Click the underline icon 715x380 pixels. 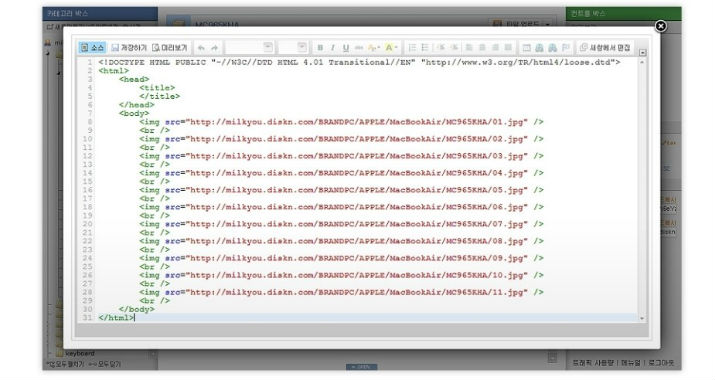point(346,47)
